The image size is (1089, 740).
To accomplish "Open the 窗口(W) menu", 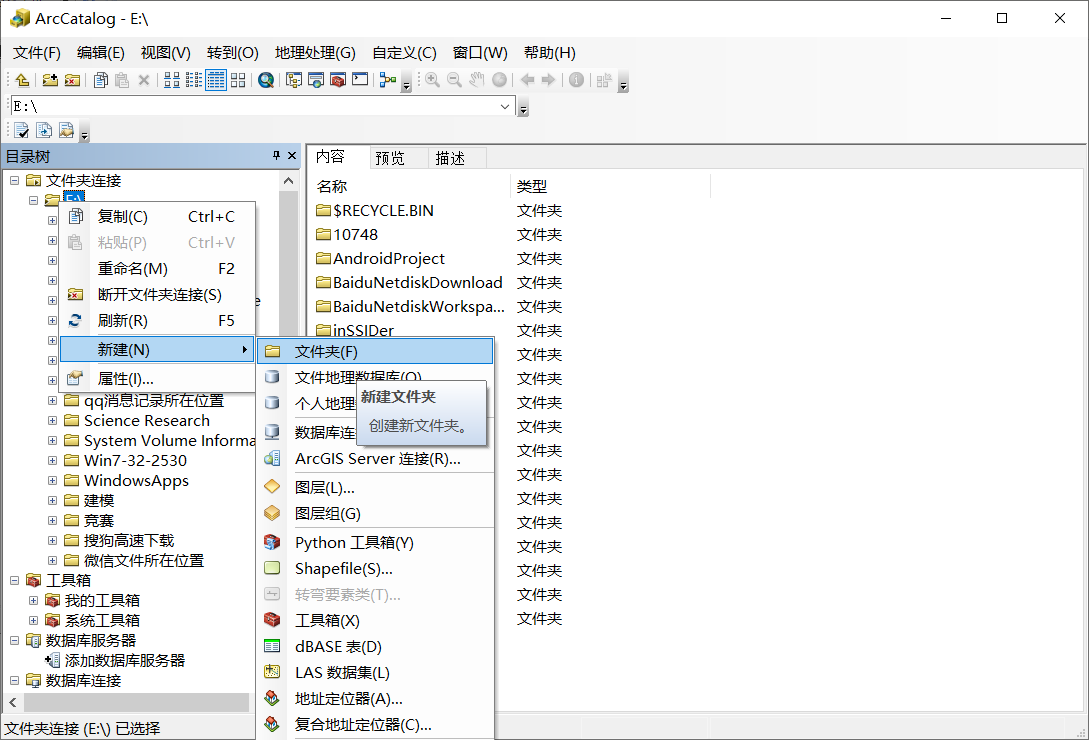I will click(x=480, y=53).
